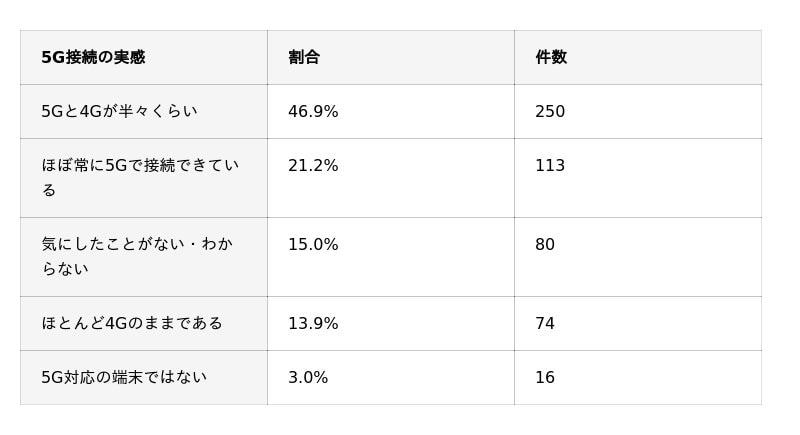
Task: Select the ほとんど4Gのままである row label
Action: tap(132, 323)
